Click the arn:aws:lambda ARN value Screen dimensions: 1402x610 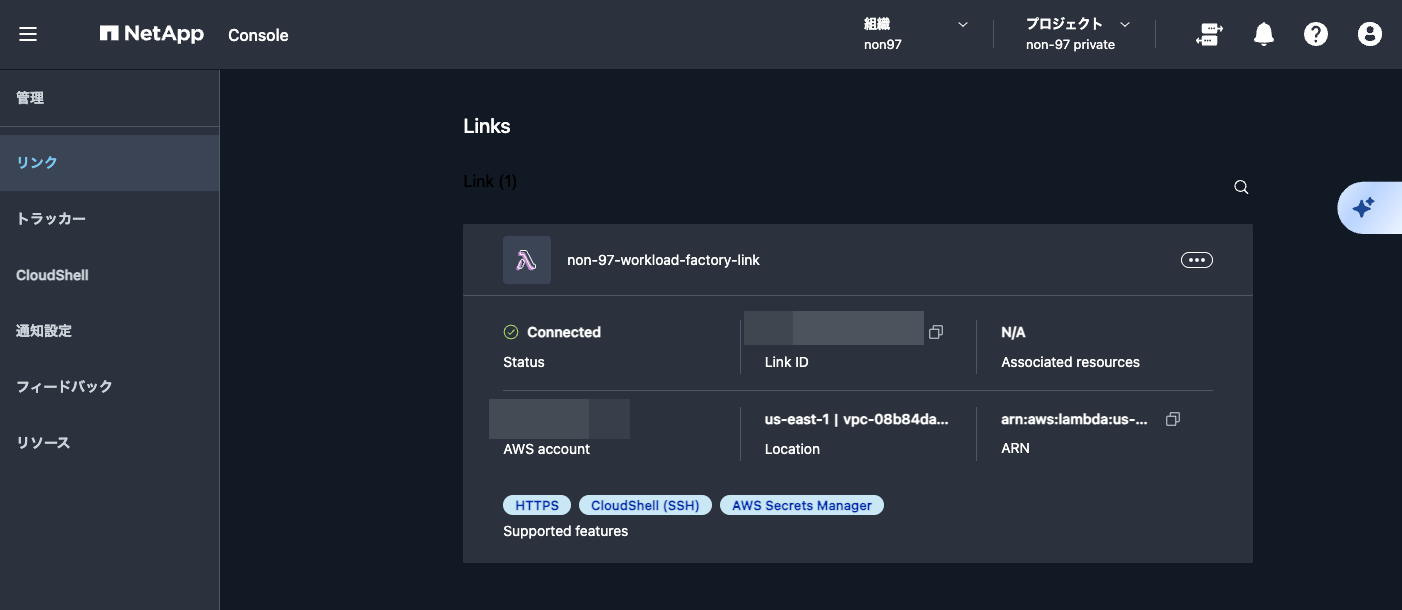pos(1075,419)
